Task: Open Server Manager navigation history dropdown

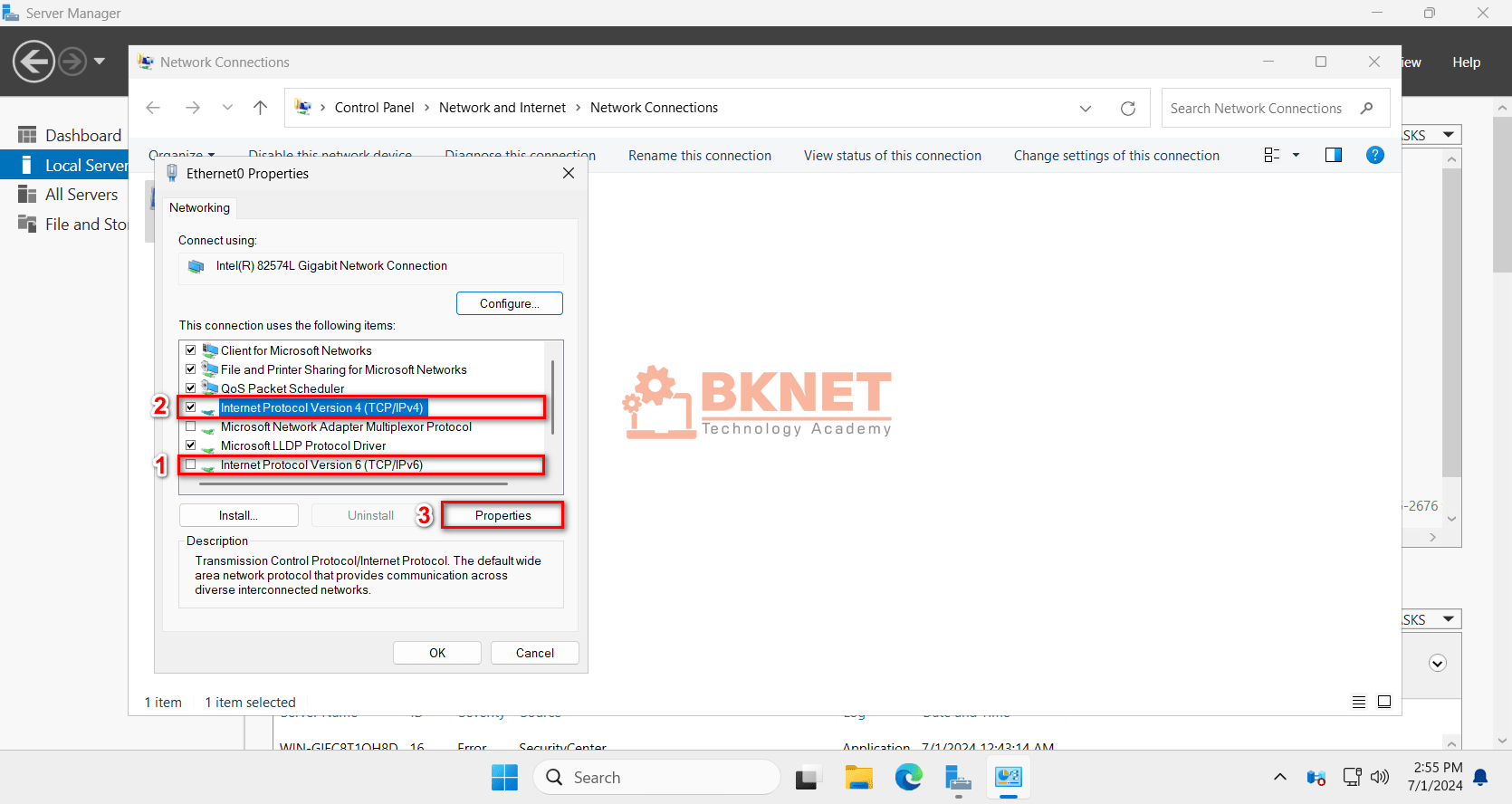Action: pyautogui.click(x=100, y=62)
